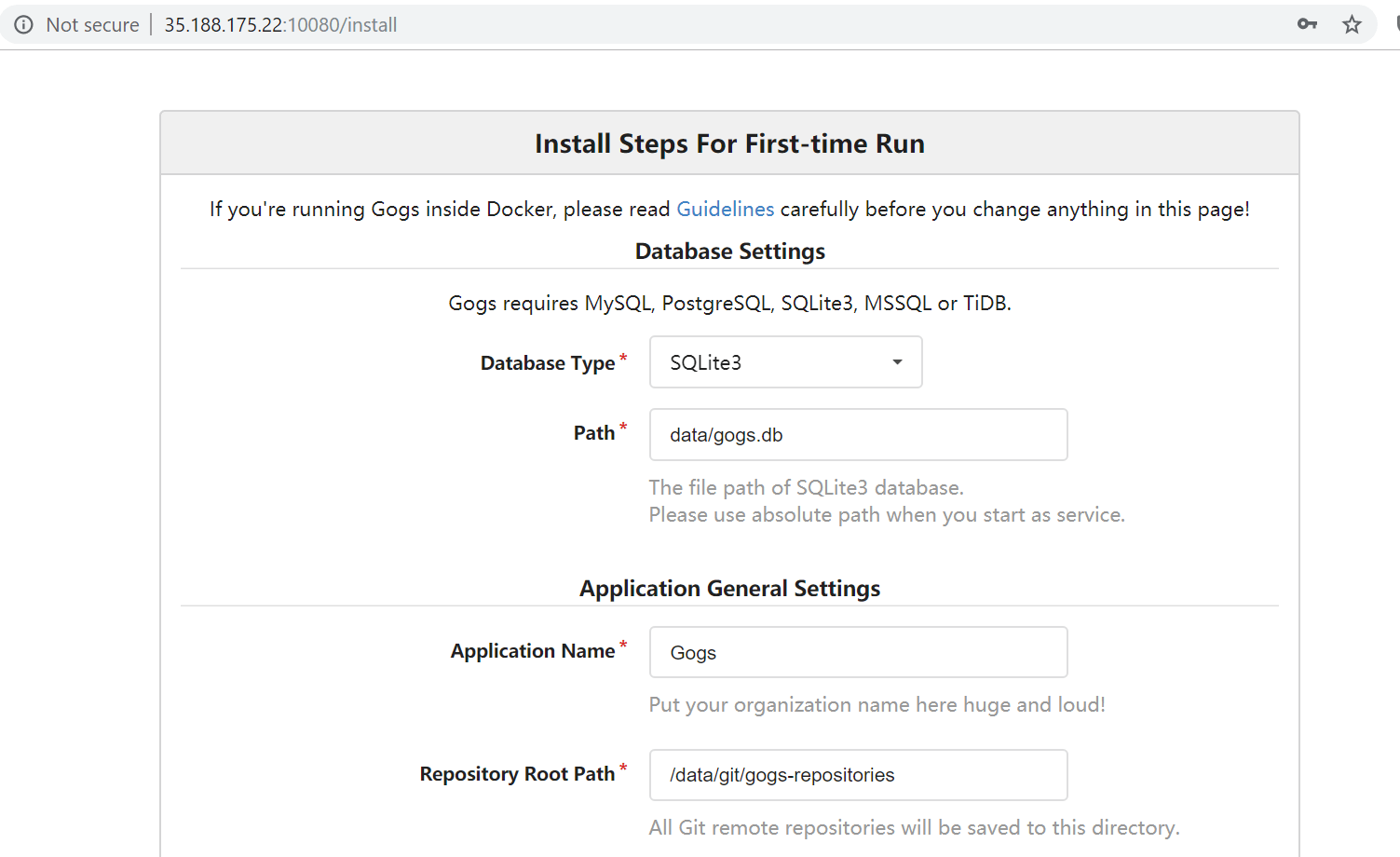Viewport: 1400px width, 857px height.
Task: Click the caret arrow in Database Type selector
Action: tap(897, 362)
